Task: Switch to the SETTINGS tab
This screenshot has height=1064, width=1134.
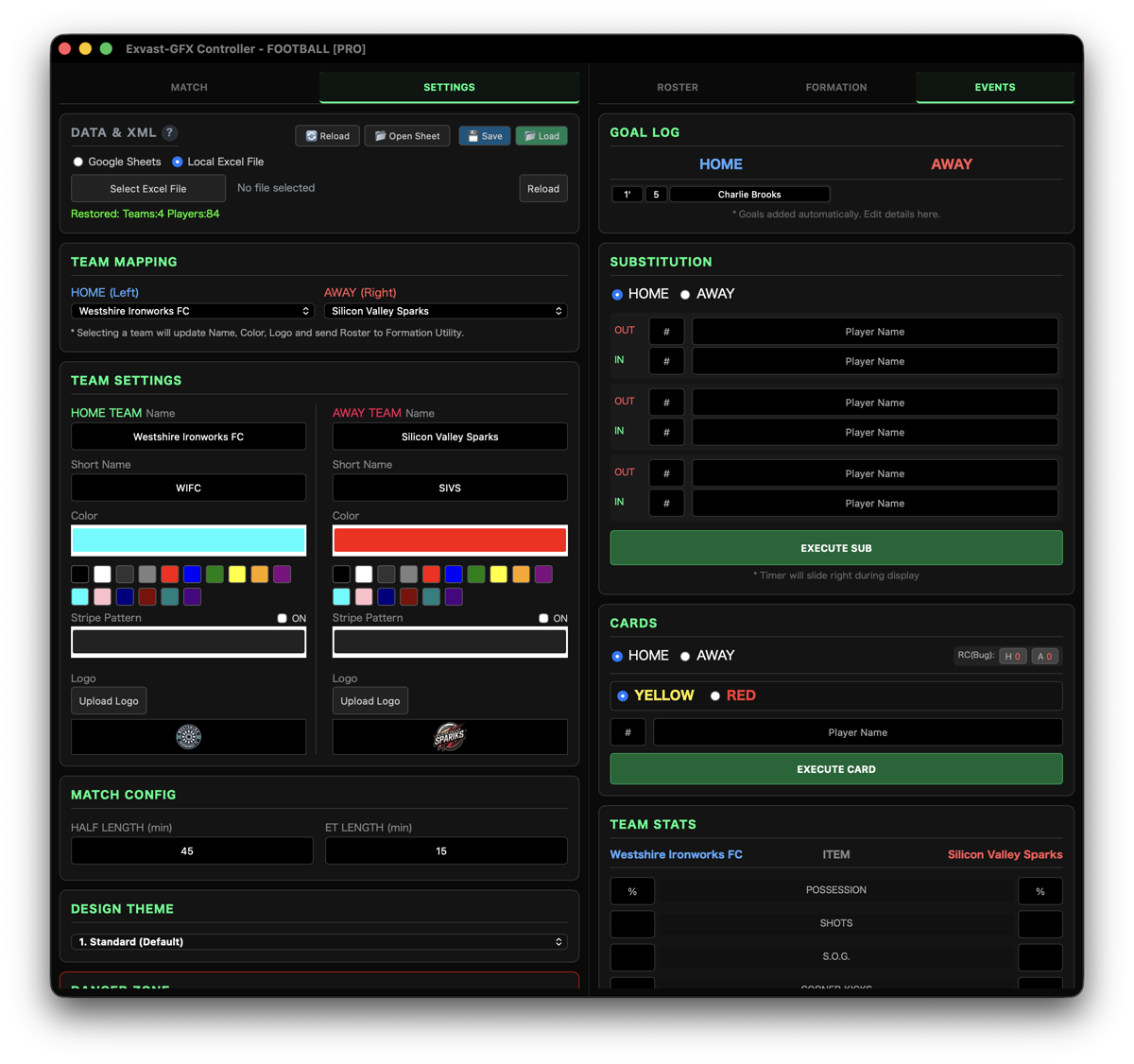Action: click(x=449, y=87)
